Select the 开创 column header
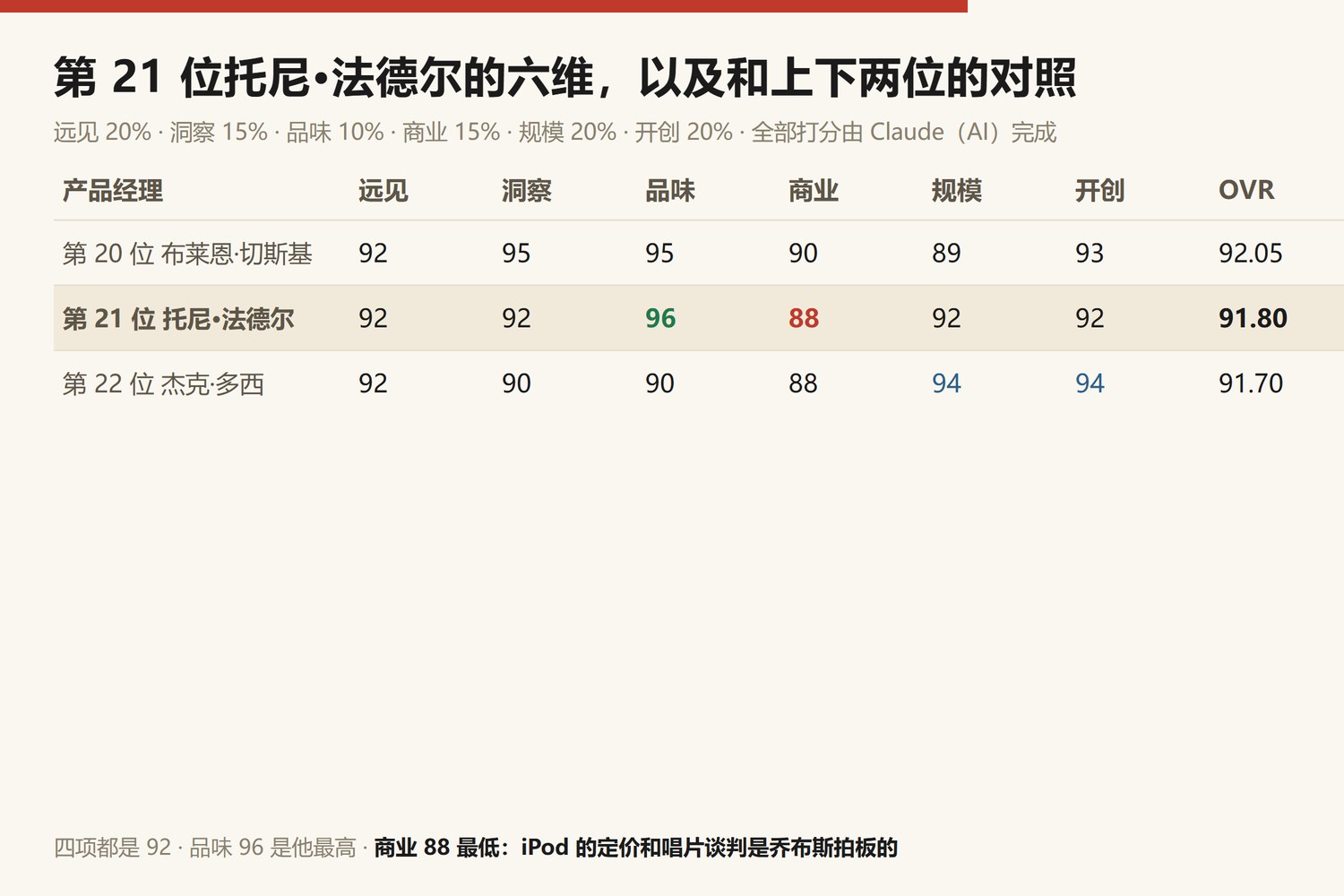Viewport: 1344px width, 896px height. coord(1100,191)
